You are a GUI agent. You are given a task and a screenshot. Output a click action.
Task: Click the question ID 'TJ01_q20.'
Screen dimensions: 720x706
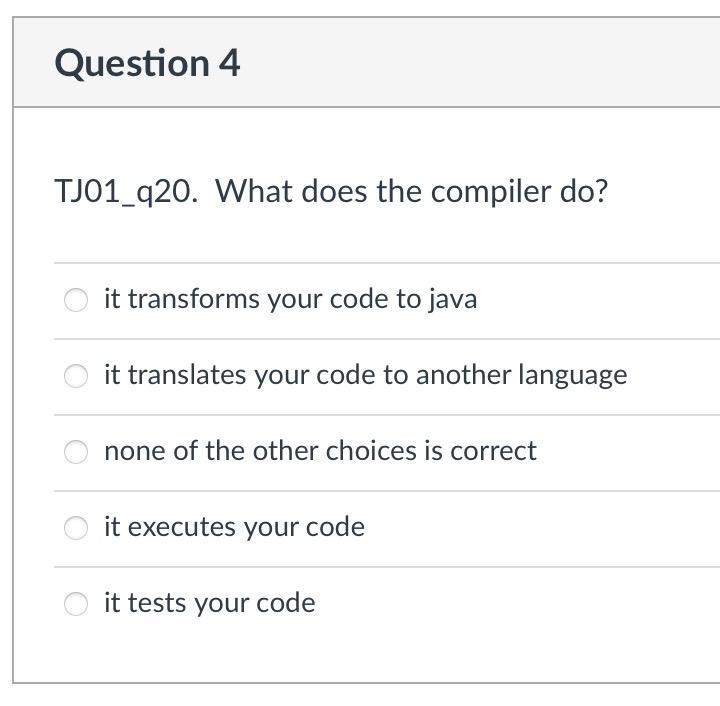coord(126,192)
